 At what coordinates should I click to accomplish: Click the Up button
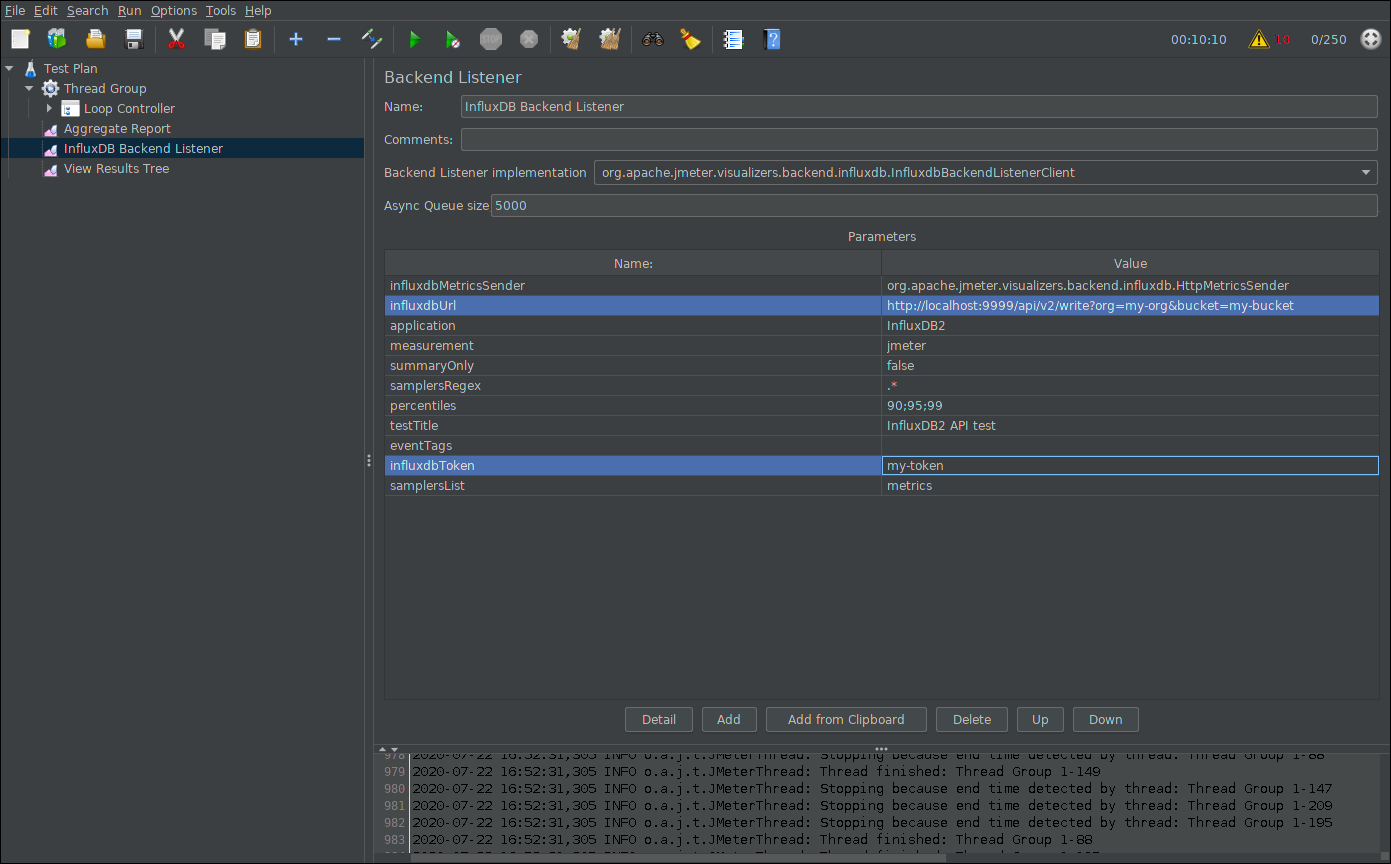point(1040,719)
